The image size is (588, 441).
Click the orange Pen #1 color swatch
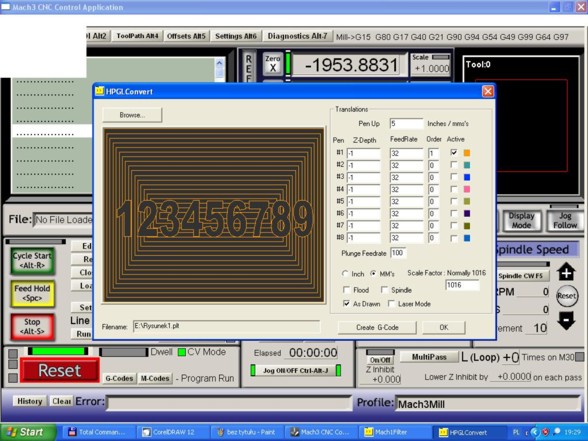pyautogui.click(x=467, y=153)
